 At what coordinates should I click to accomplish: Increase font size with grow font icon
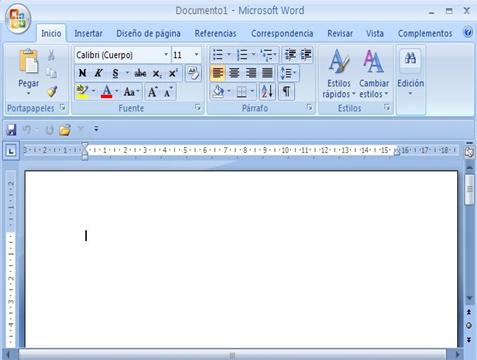152,91
